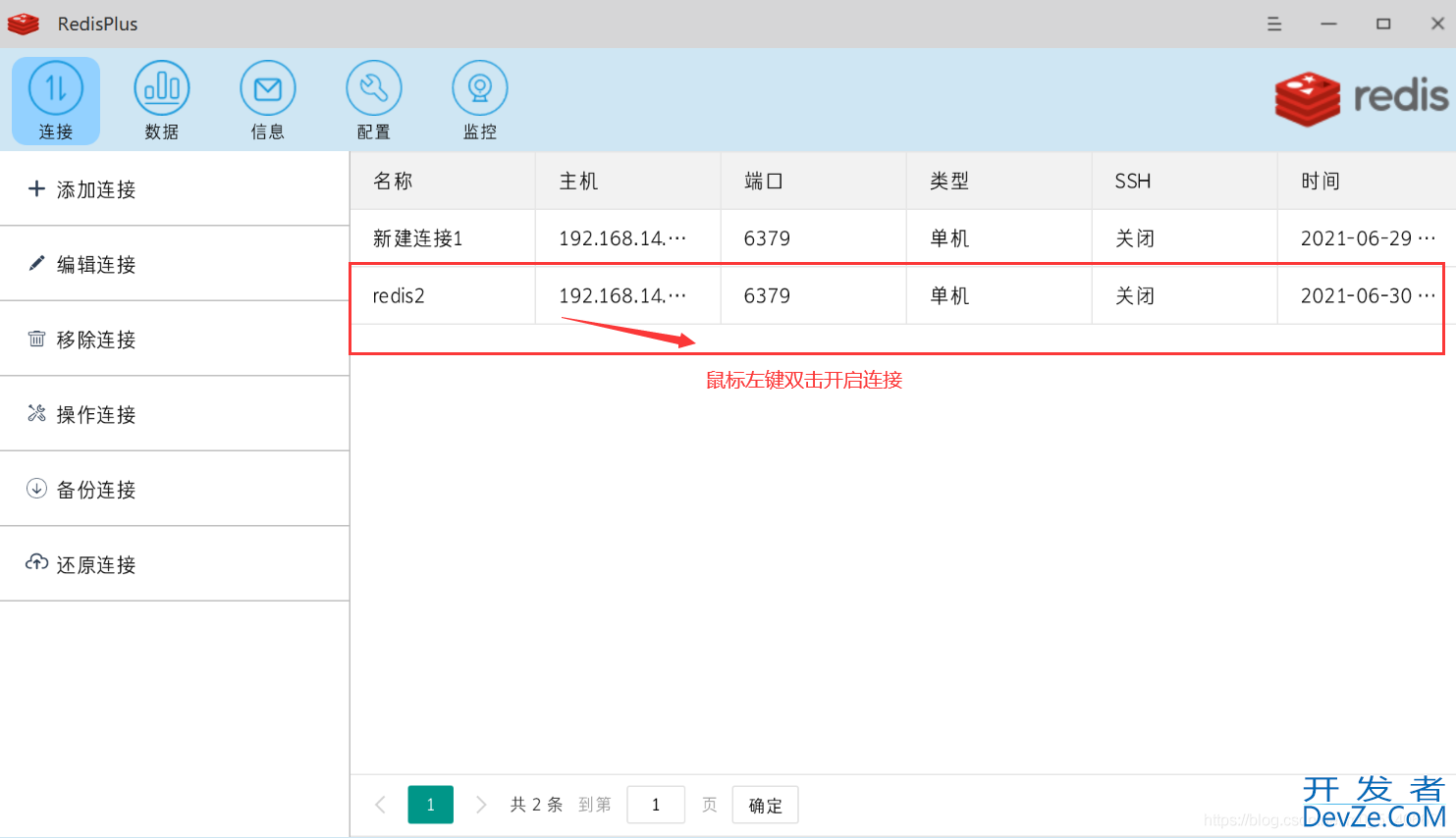The height and width of the screenshot is (838, 1456).
Task: Go to next page arrow
Action: pyautogui.click(x=481, y=805)
